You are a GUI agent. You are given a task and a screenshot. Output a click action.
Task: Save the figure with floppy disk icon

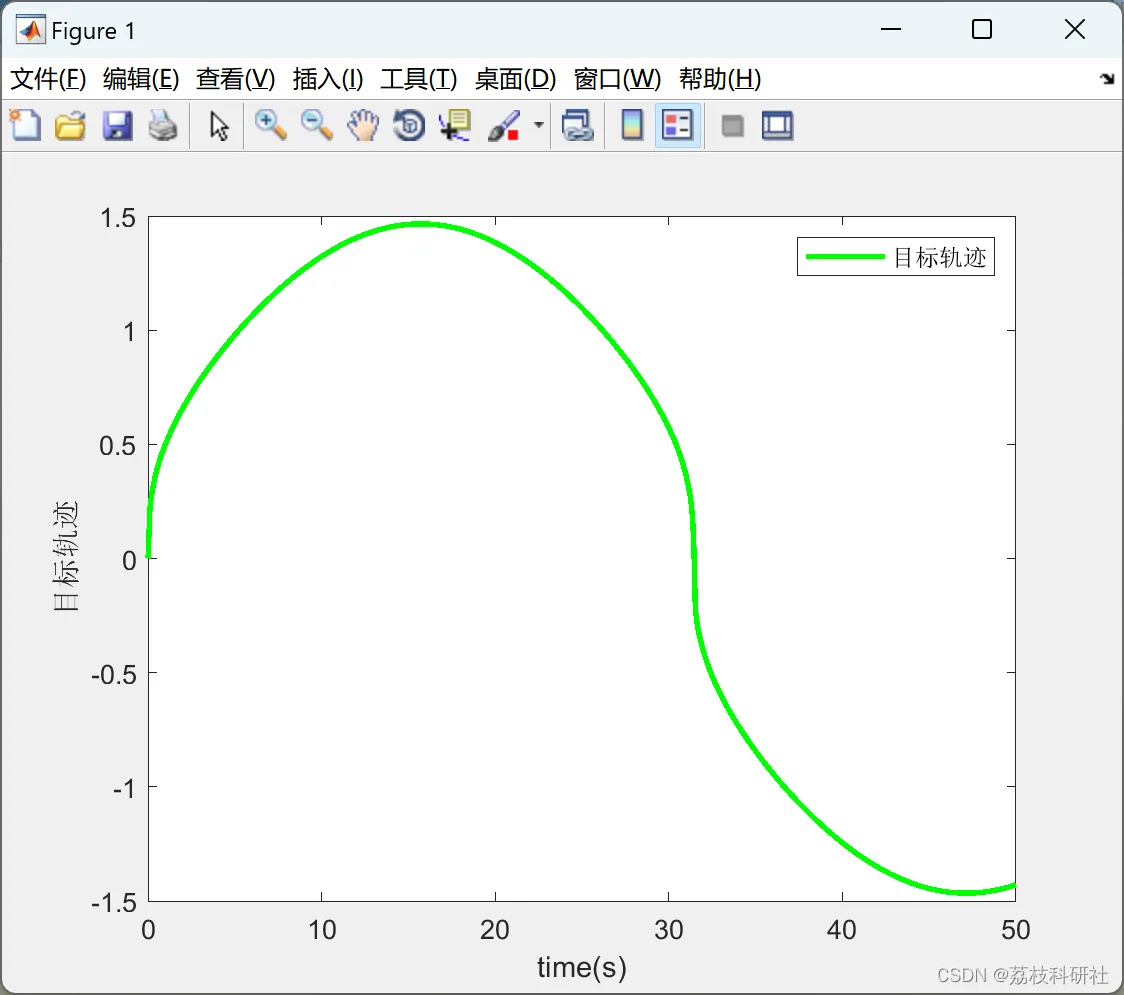[x=118, y=125]
